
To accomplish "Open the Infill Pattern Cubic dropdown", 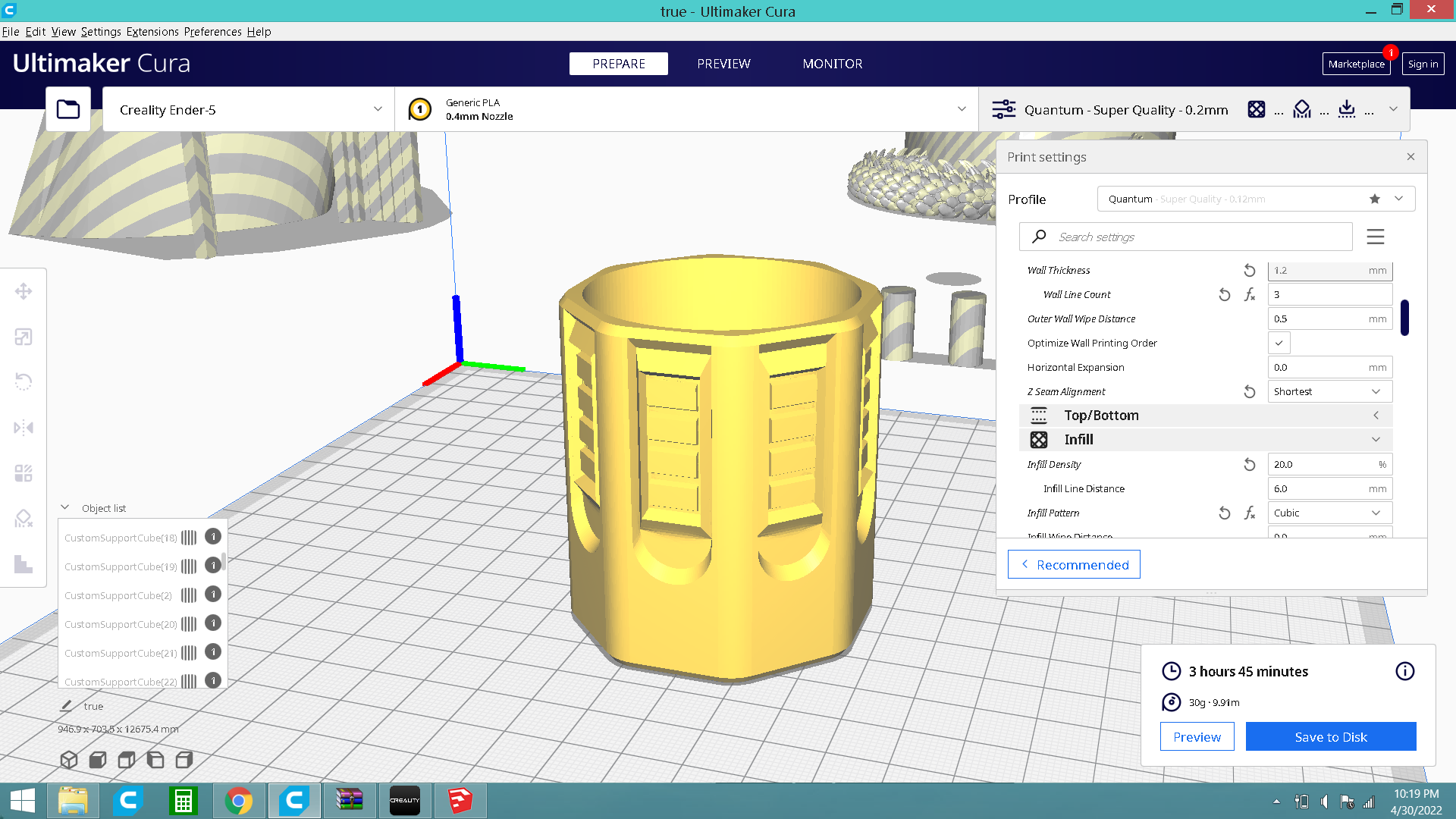I will click(1329, 513).
